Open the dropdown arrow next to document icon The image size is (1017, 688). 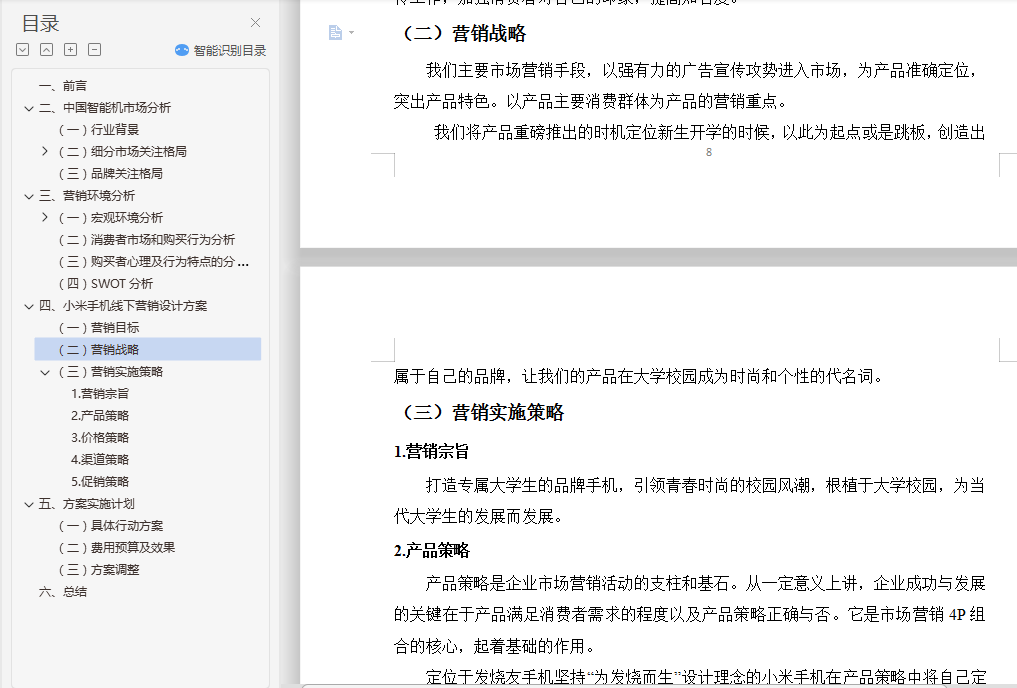coord(352,32)
